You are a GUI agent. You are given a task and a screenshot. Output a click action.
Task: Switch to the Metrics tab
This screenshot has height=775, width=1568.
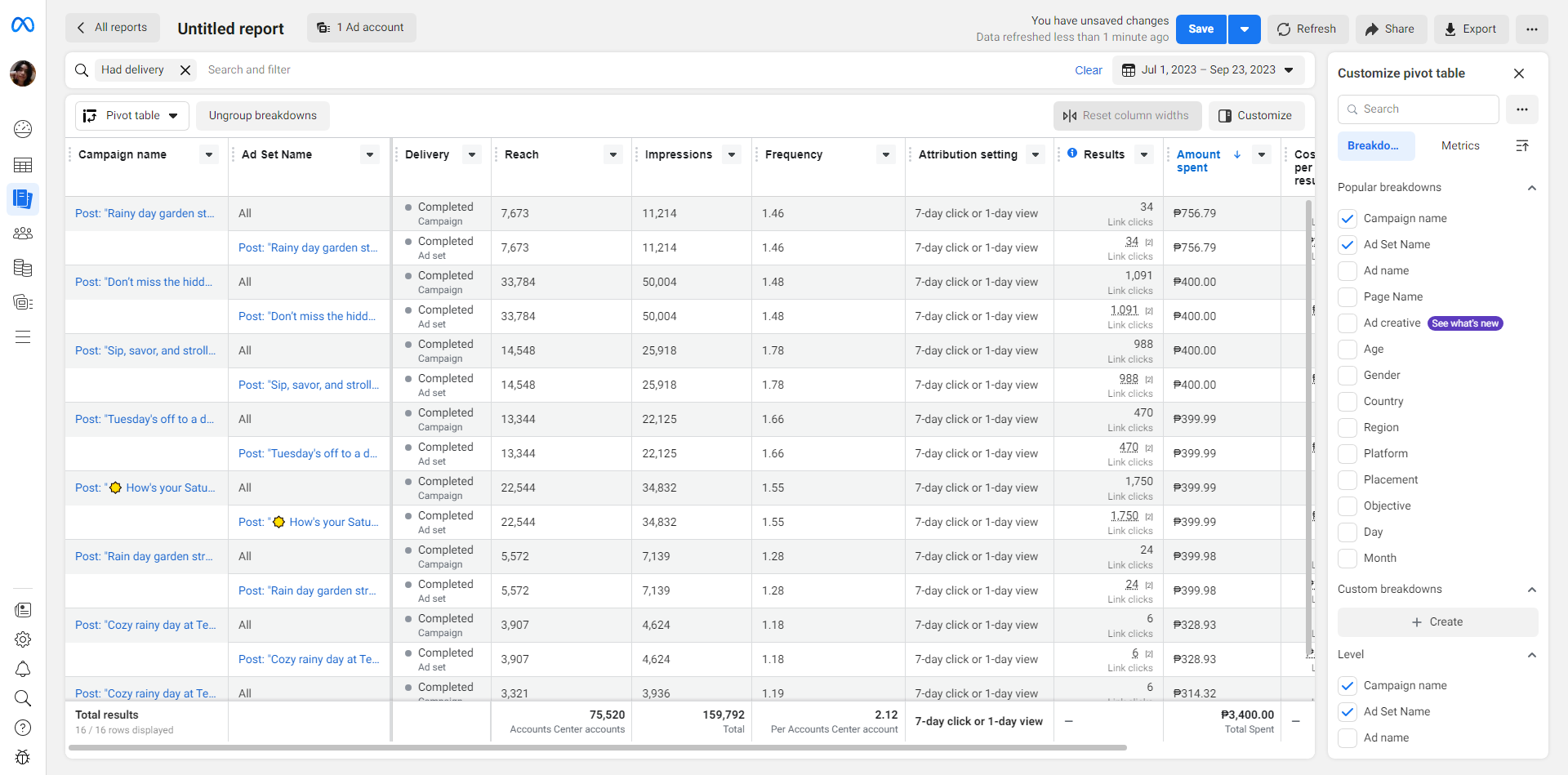(x=1460, y=146)
